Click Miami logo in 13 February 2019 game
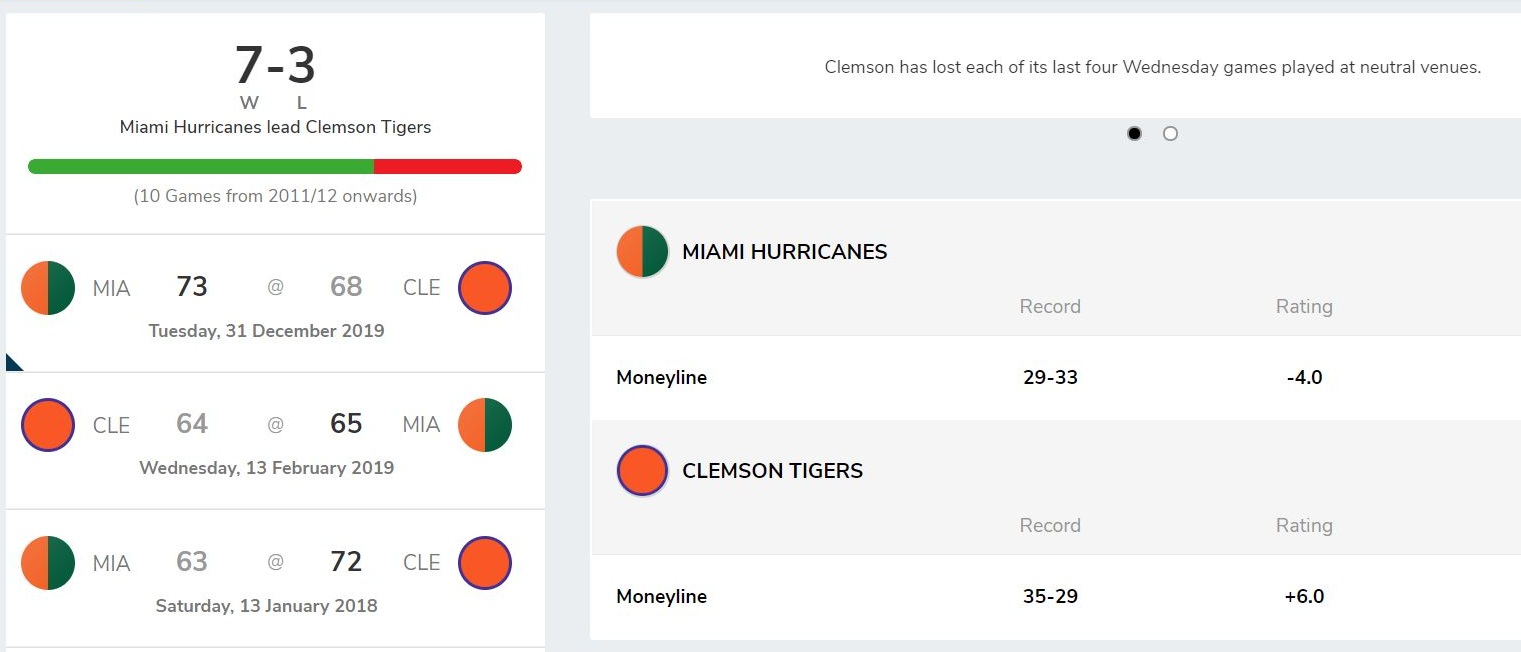Screen dimensions: 1521x652 (x=485, y=425)
